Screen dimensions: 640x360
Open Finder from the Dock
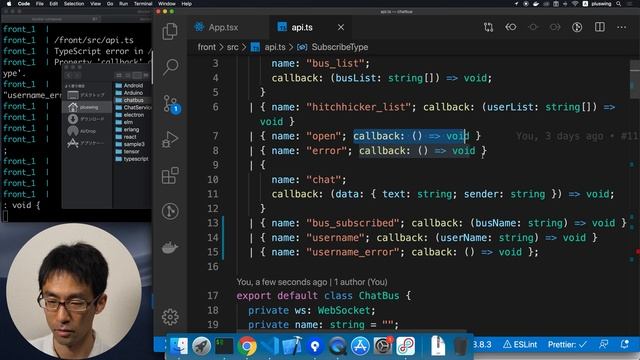tap(178, 346)
